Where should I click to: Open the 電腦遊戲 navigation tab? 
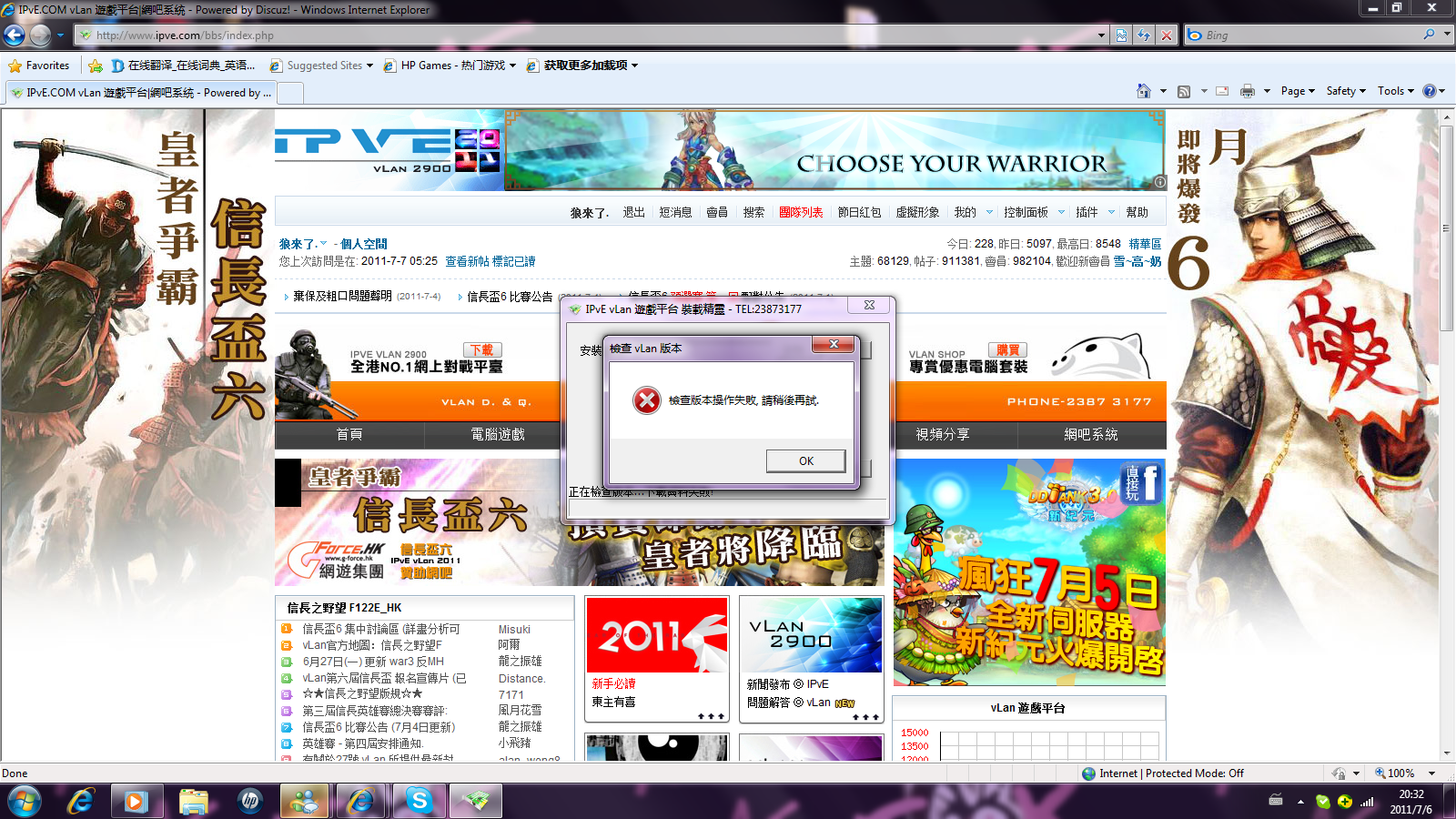(x=498, y=435)
